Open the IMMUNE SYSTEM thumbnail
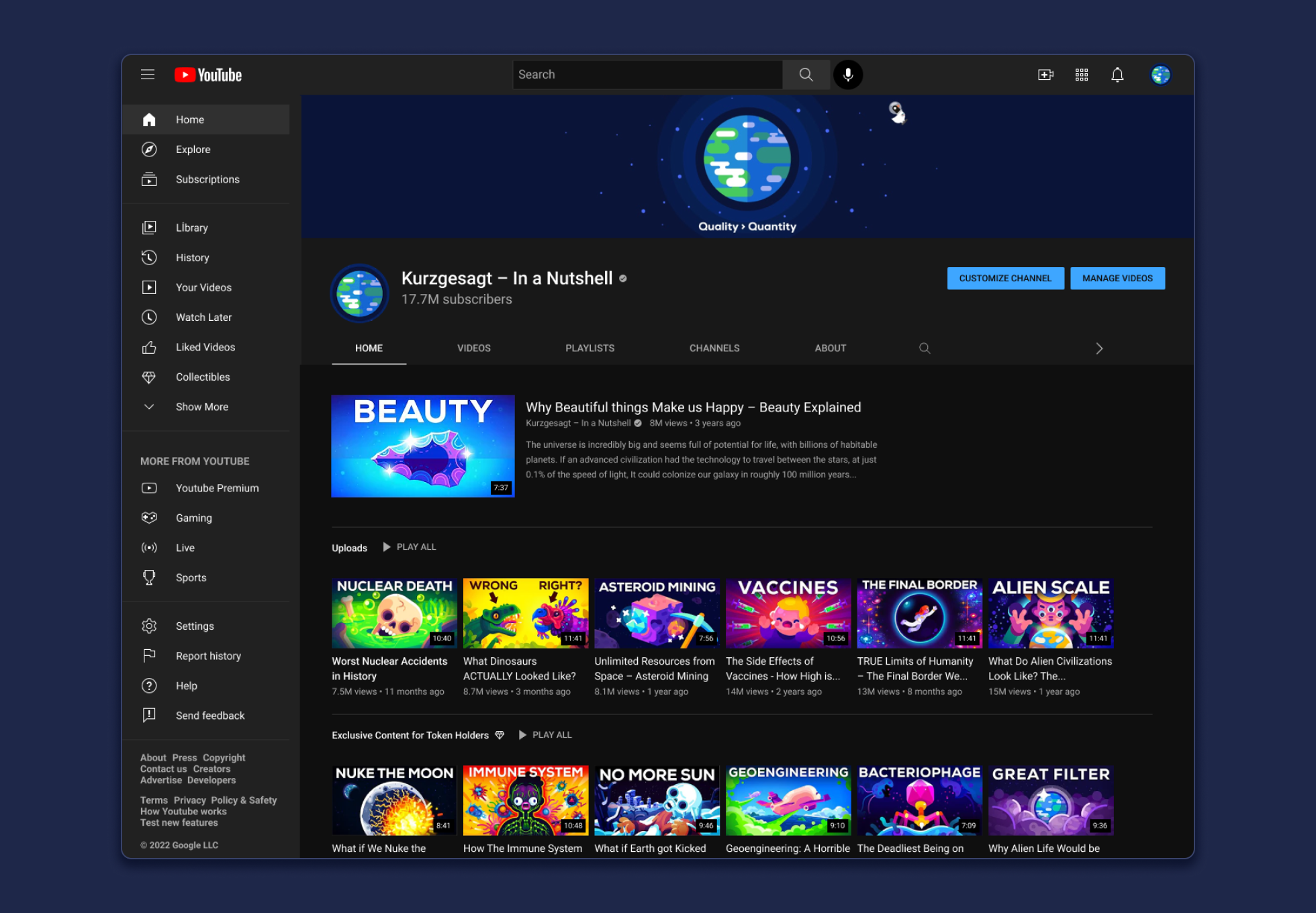This screenshot has height=913, width=1316. pos(526,800)
